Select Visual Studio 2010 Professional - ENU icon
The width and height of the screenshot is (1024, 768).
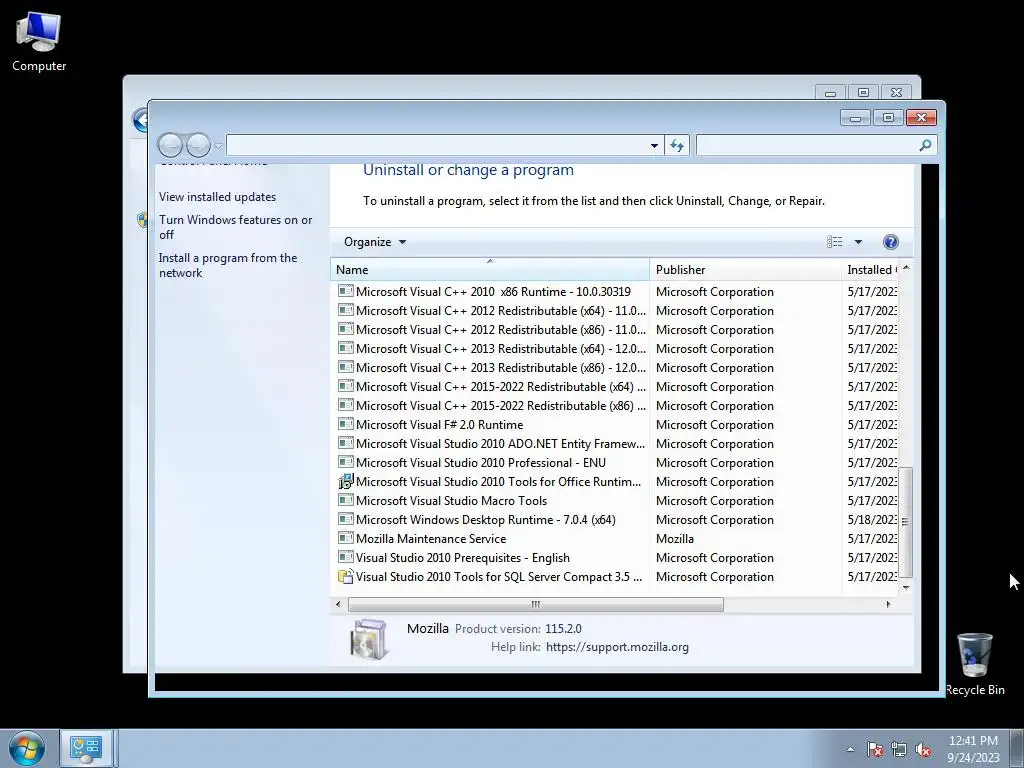(345, 462)
